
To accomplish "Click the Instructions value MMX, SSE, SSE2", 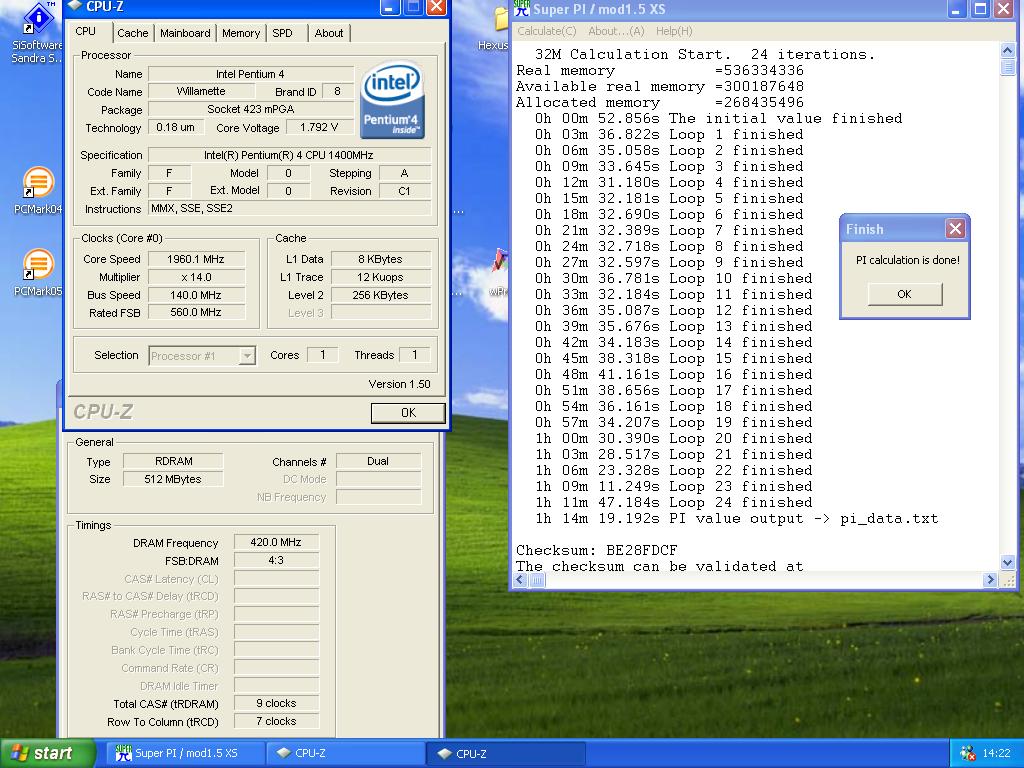I will point(289,208).
